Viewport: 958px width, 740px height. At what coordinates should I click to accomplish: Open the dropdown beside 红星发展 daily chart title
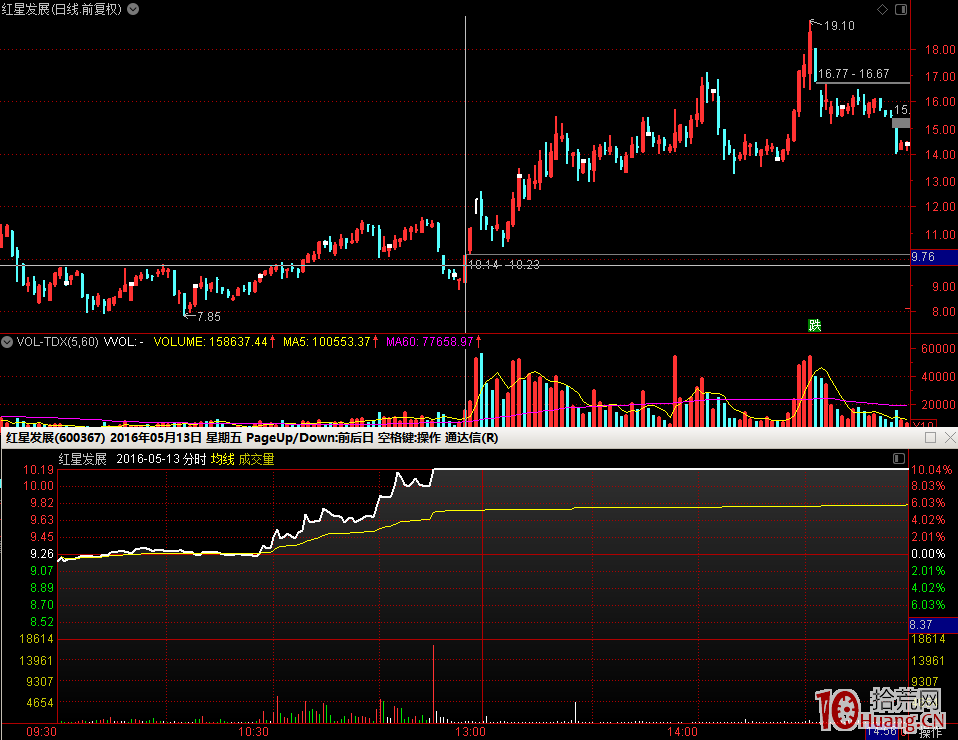point(134,9)
